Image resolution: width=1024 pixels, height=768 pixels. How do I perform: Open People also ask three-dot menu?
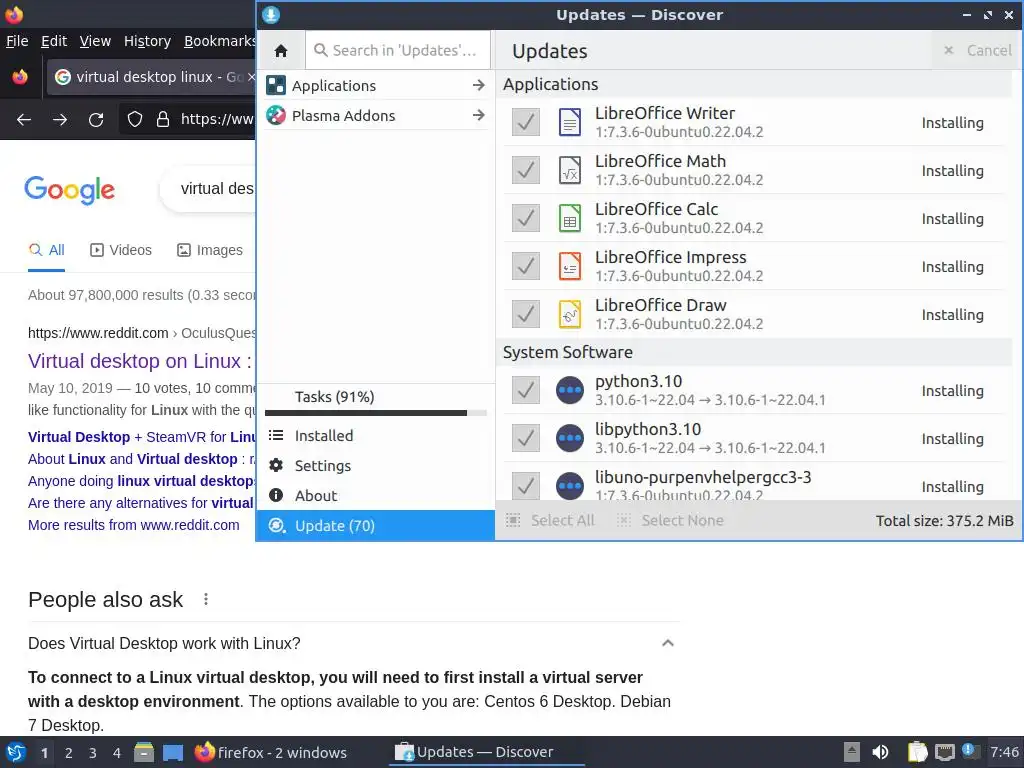(206, 599)
